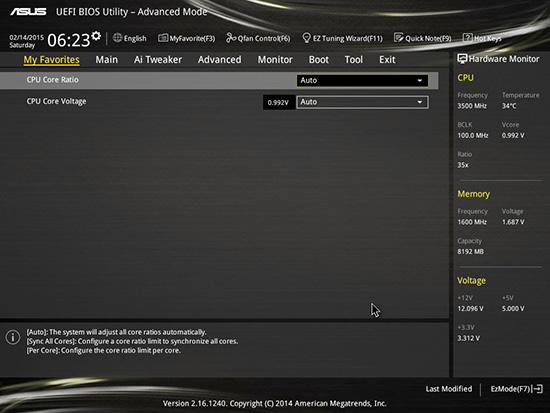Open the Main tab
This screenshot has height=413, width=550.
107,60
